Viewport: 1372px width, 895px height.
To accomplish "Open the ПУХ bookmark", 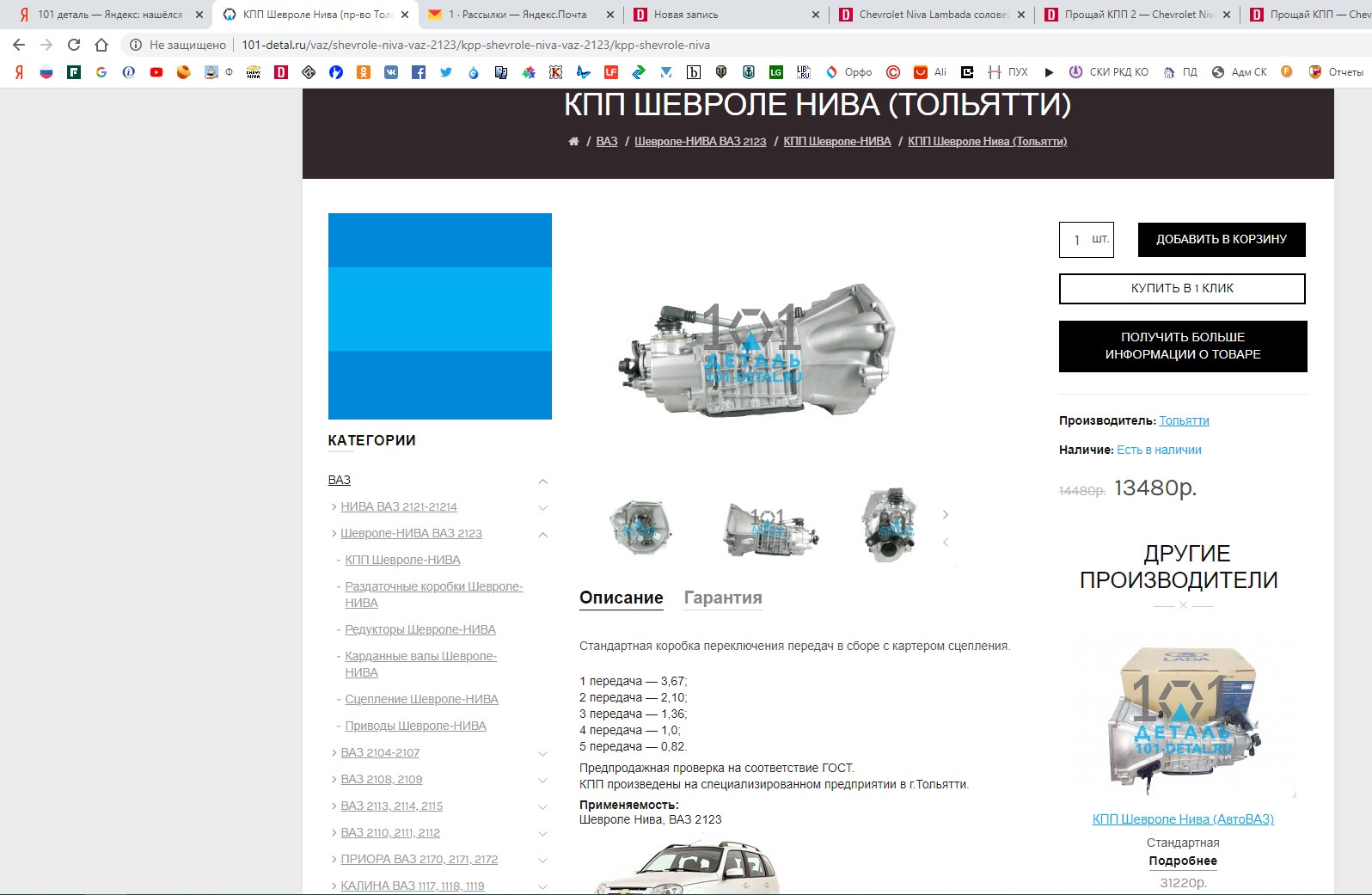I will [1008, 72].
